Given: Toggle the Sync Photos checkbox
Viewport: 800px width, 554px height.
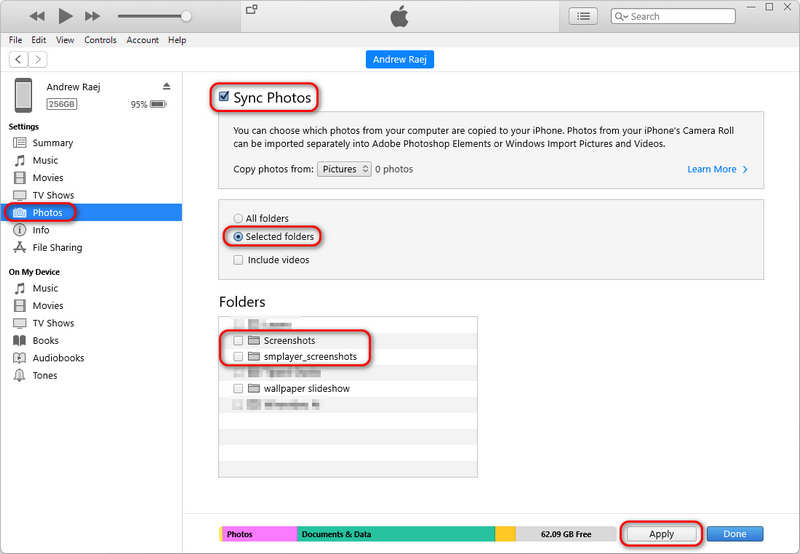Looking at the screenshot, I should point(223,96).
